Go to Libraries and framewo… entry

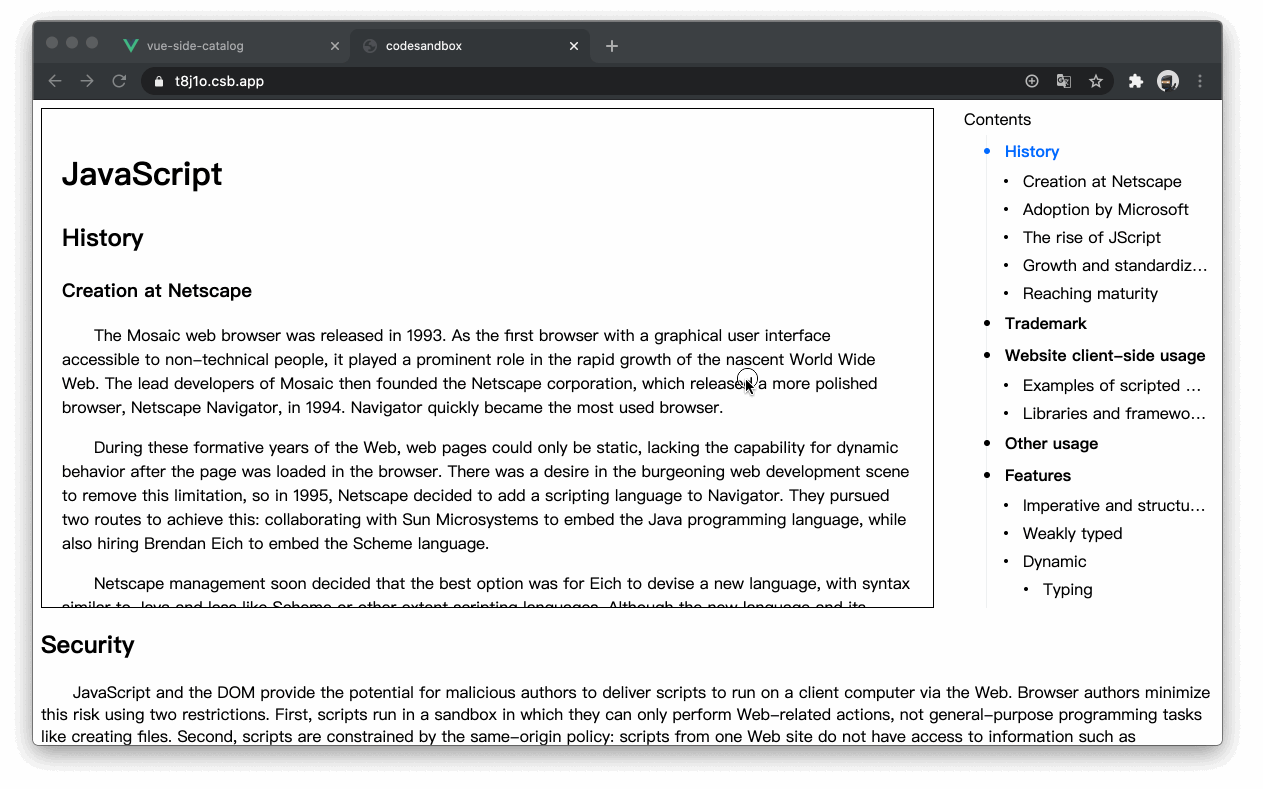point(1114,413)
